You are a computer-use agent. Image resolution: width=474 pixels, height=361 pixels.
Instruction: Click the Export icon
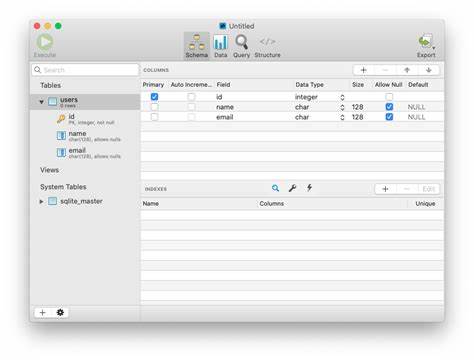pyautogui.click(x=426, y=41)
